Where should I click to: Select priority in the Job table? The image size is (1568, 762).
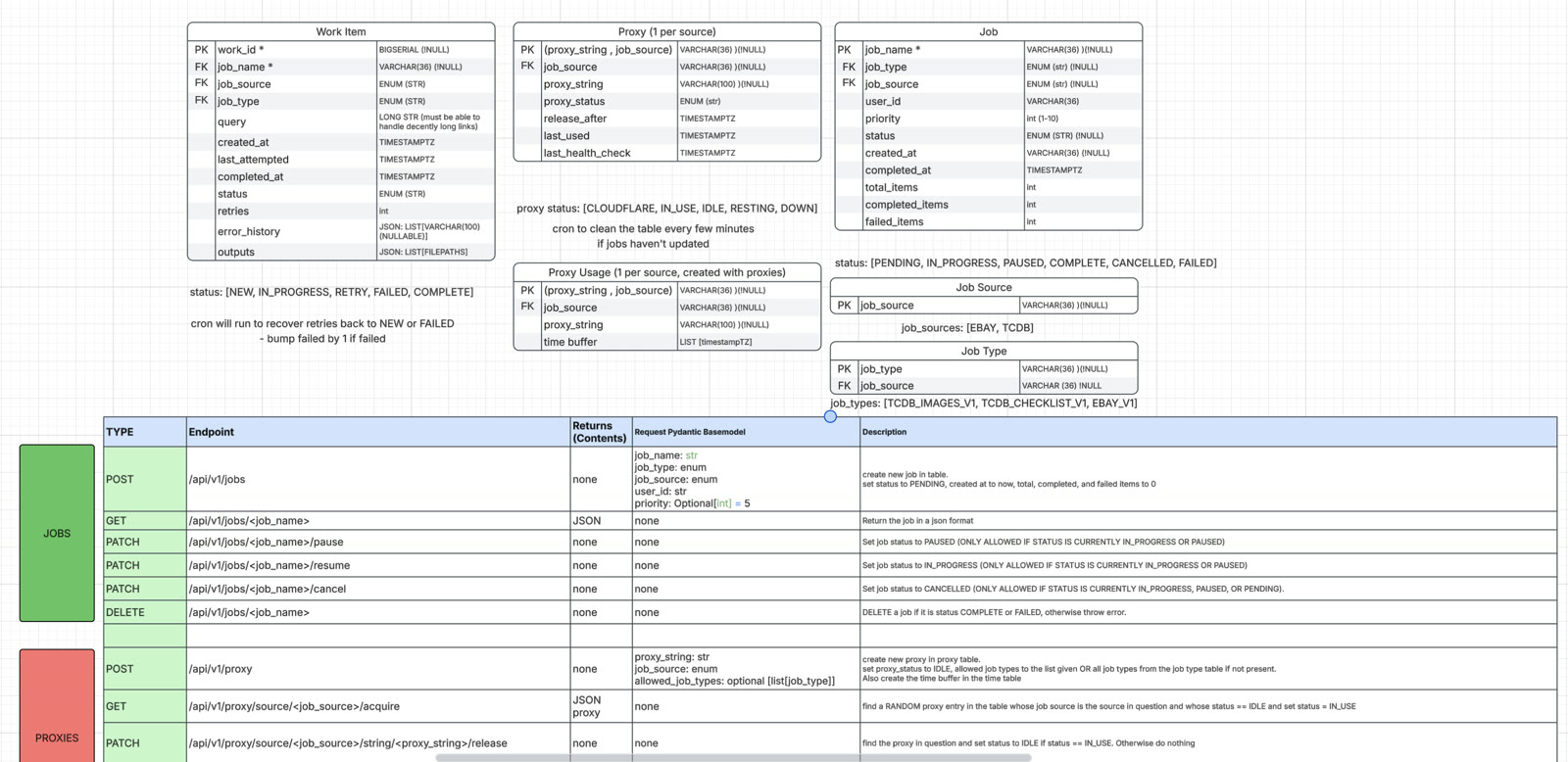[944, 119]
